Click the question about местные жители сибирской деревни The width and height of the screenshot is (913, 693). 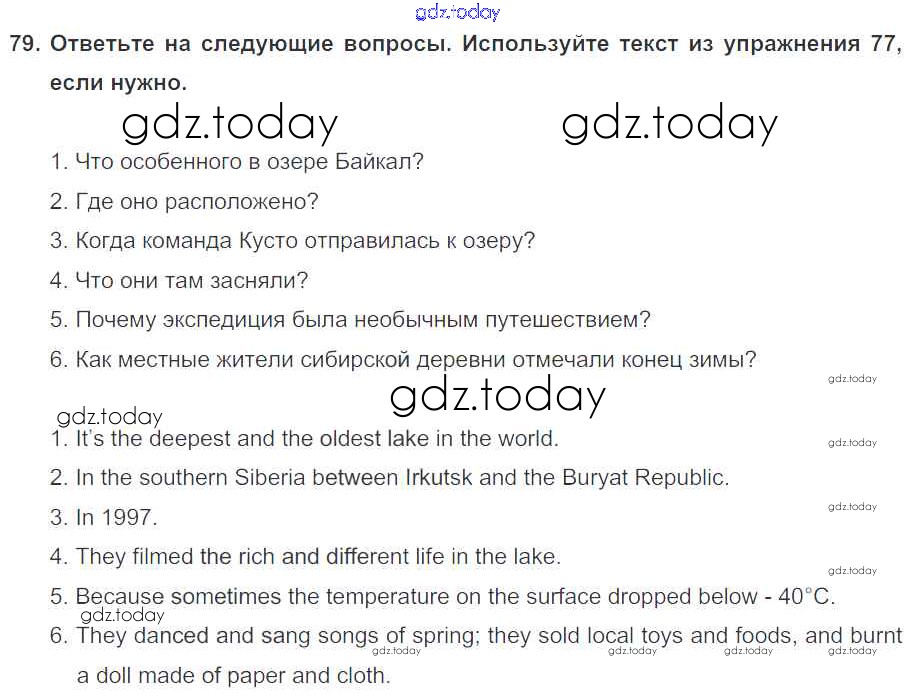point(403,360)
